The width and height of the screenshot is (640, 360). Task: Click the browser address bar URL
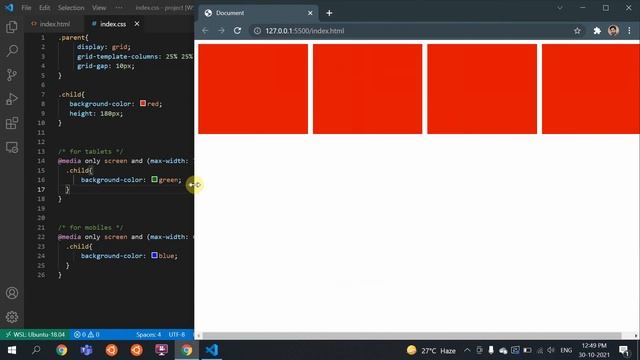[304, 31]
